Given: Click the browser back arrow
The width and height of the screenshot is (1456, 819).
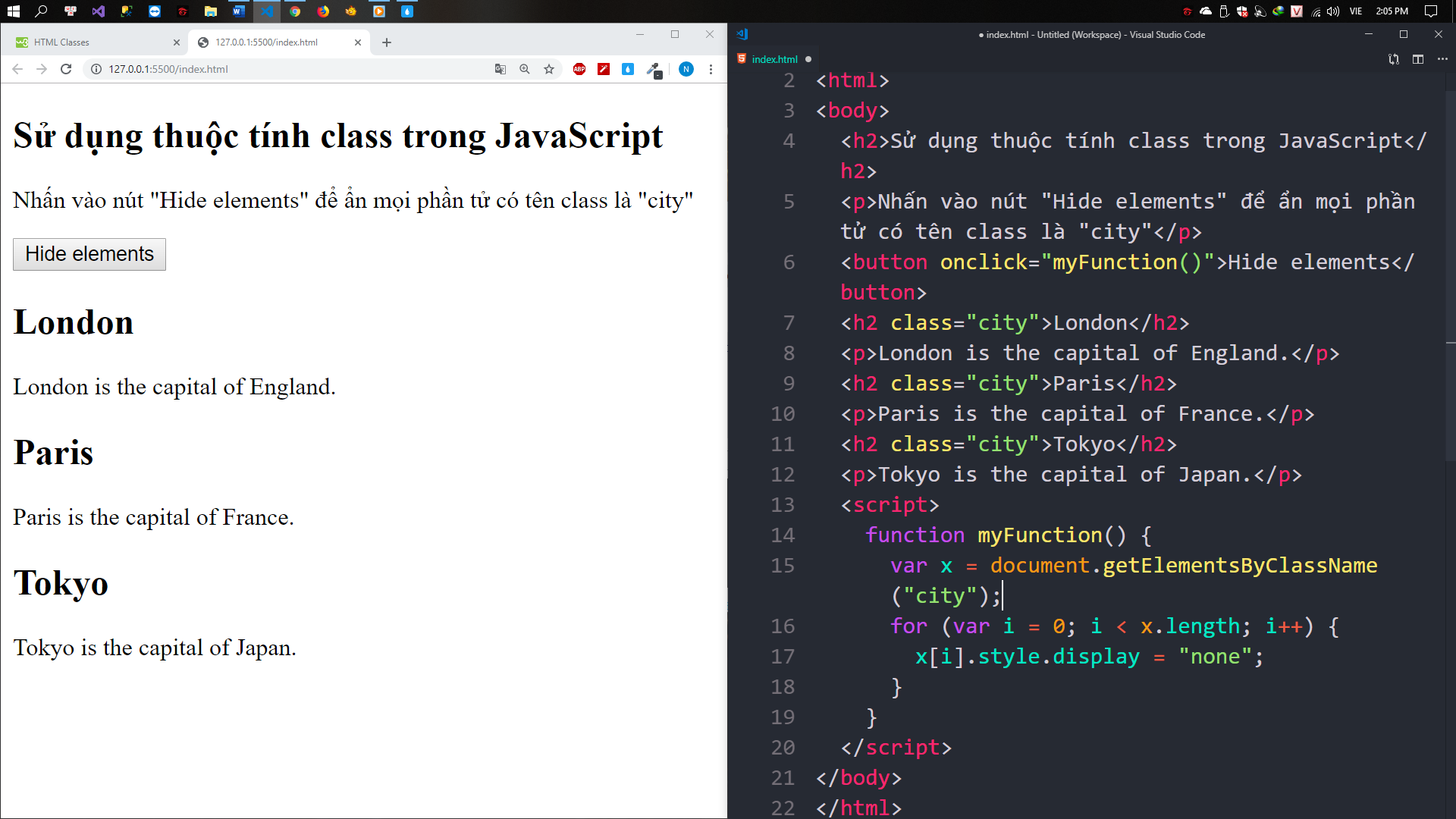Looking at the screenshot, I should 17,69.
